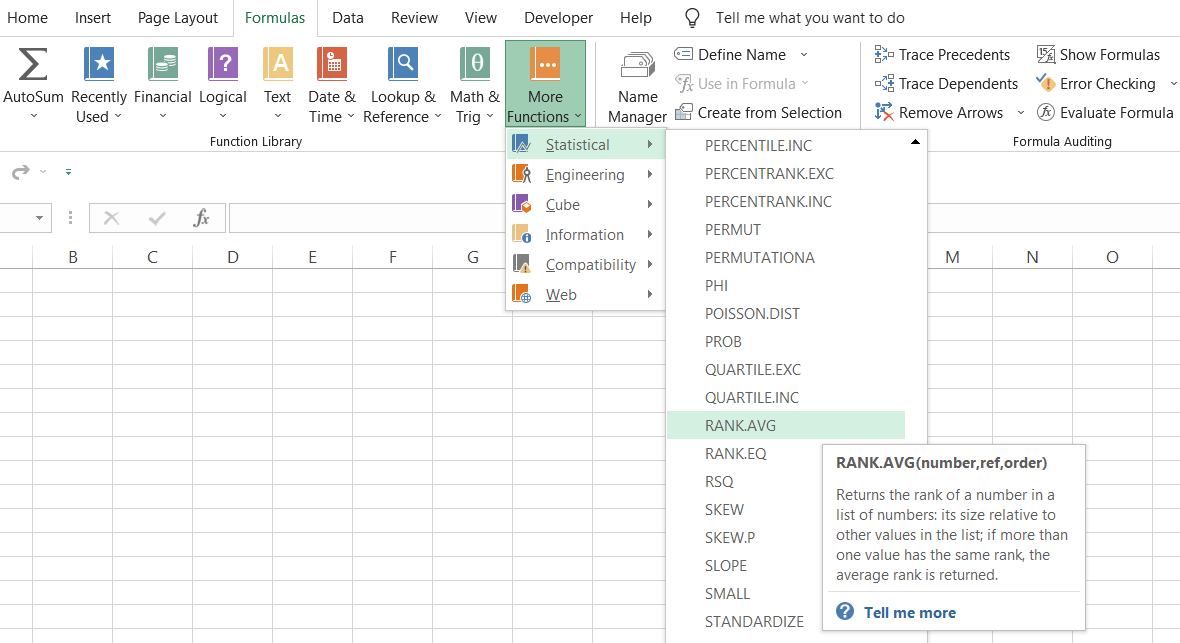Expand the Engineering functions submenu
This screenshot has height=643, width=1180.
pos(585,173)
